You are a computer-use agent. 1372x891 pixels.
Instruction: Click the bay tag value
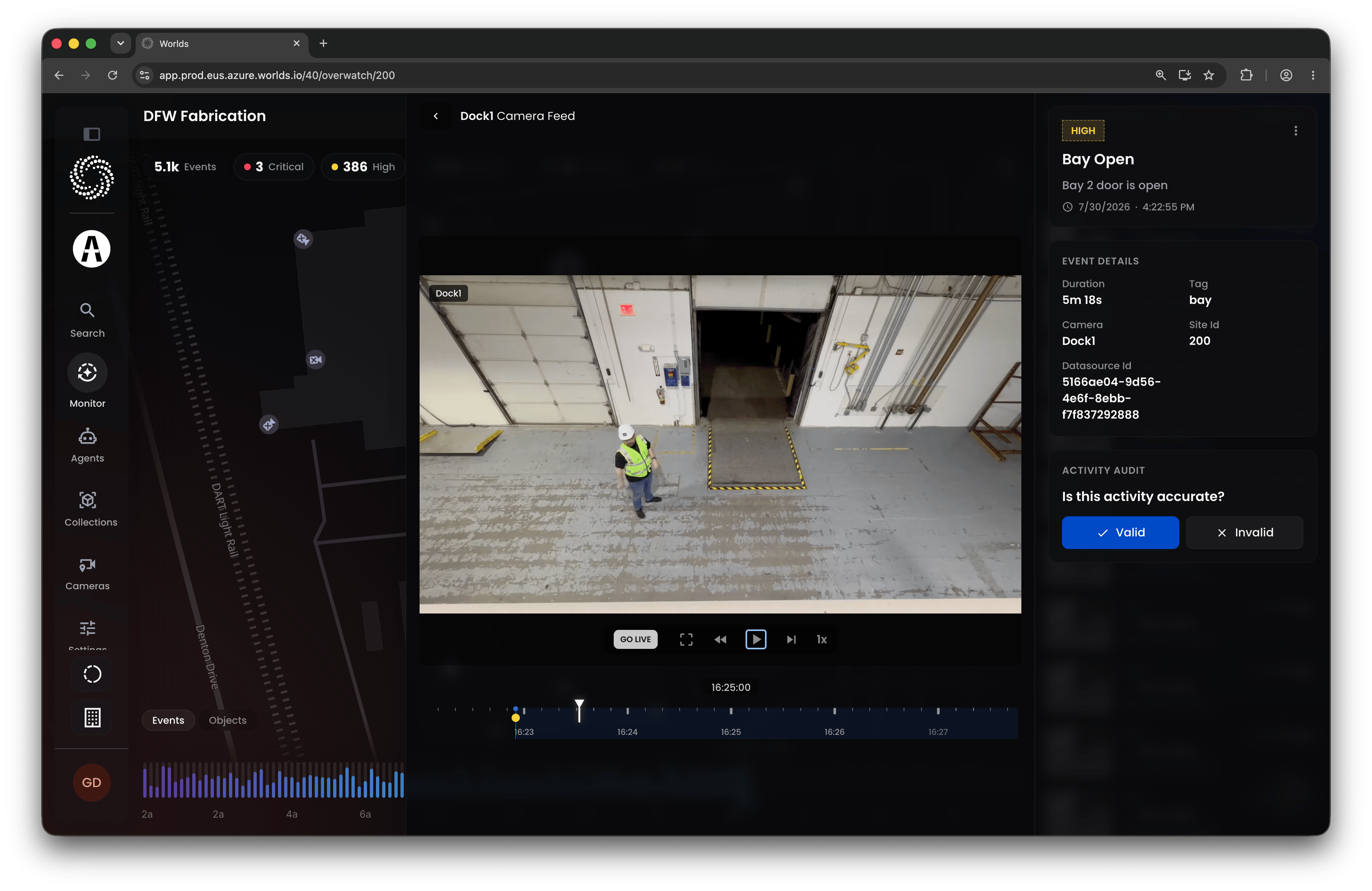click(x=1199, y=300)
